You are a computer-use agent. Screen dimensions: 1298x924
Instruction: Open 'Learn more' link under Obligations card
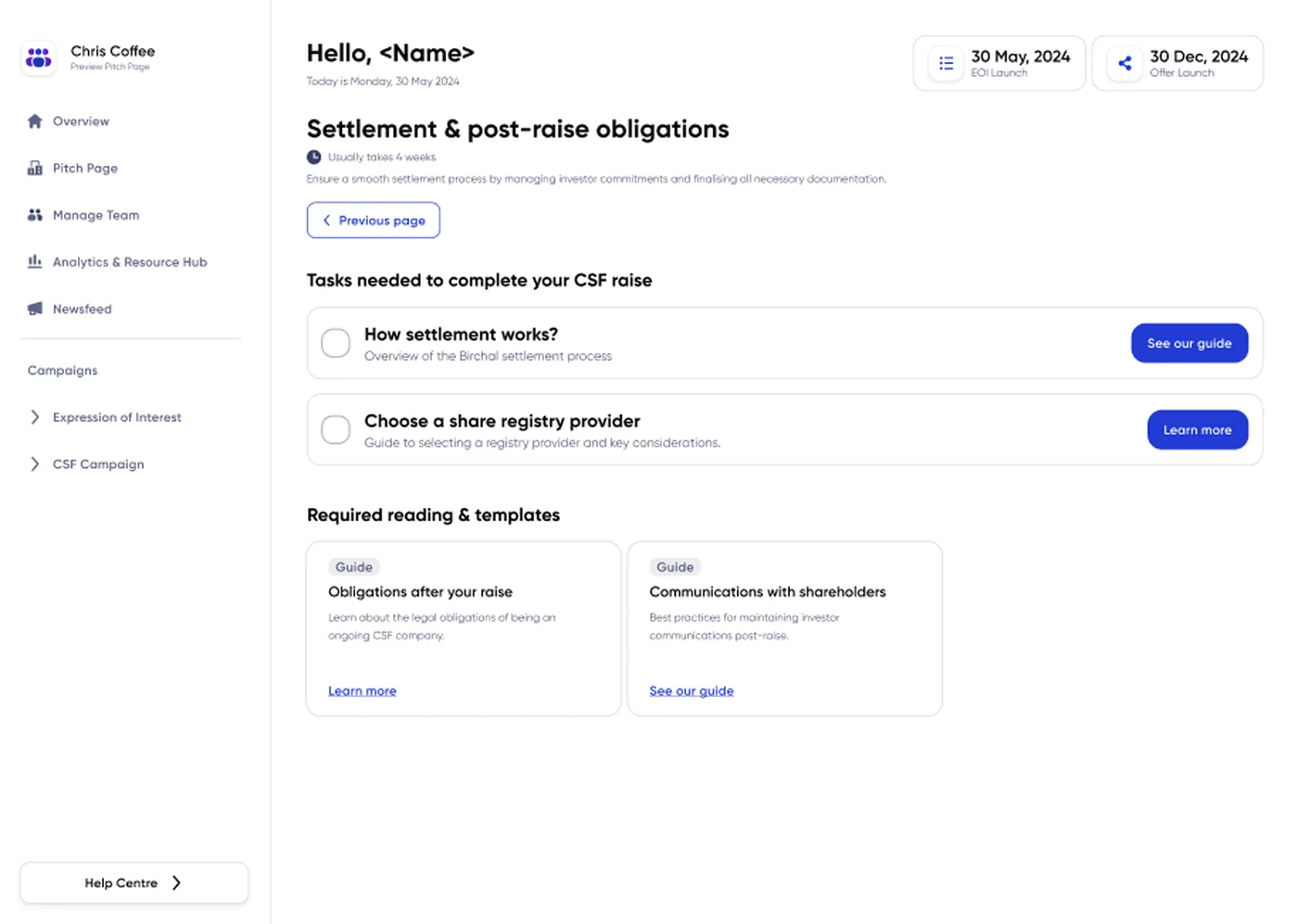(363, 690)
